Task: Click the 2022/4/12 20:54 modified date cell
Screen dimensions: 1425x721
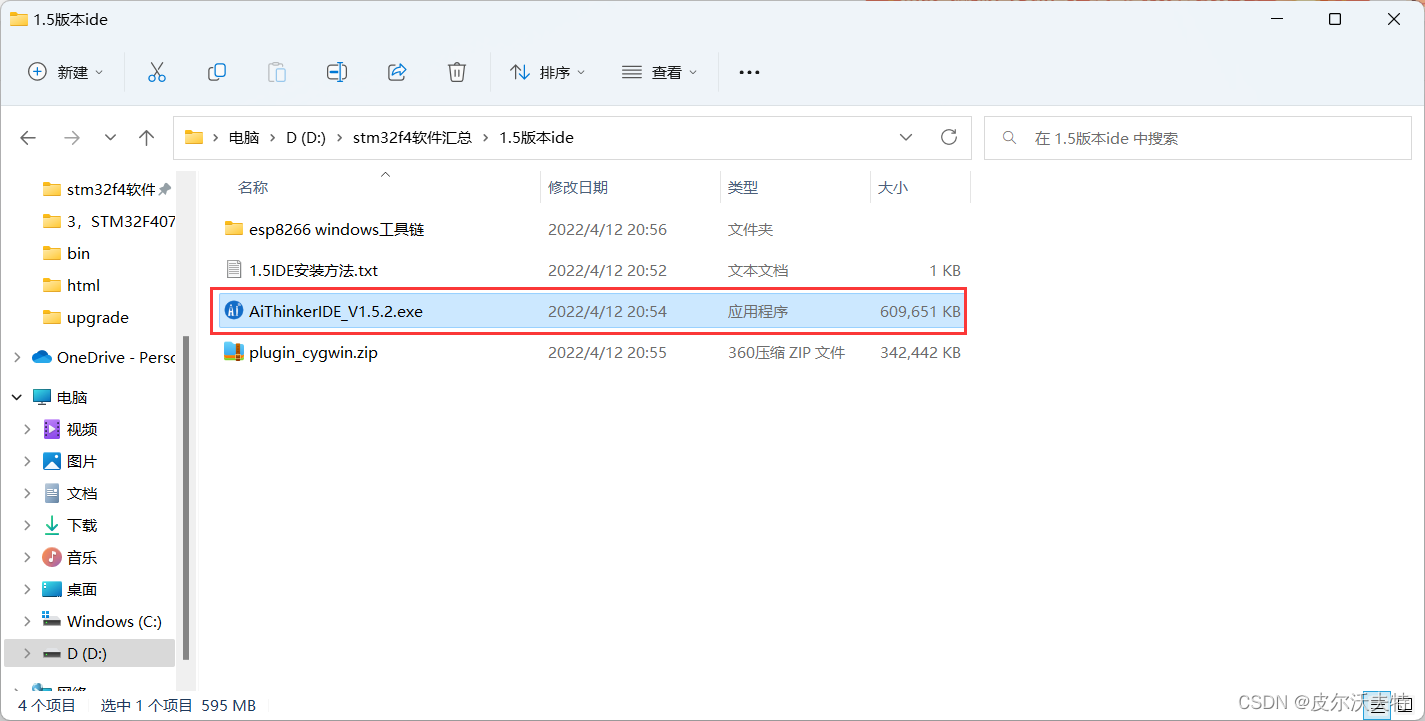Action: (x=607, y=311)
